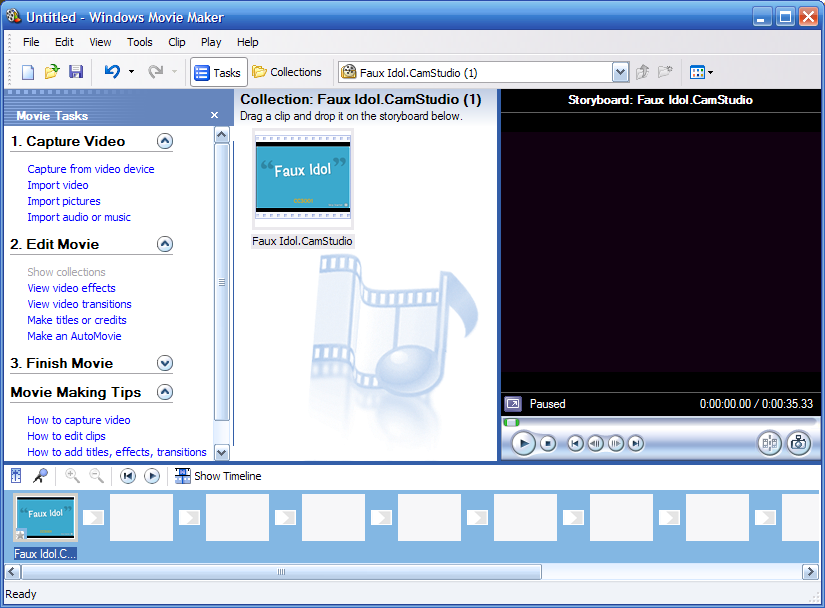Choose the Import video link

pyautogui.click(x=58, y=185)
